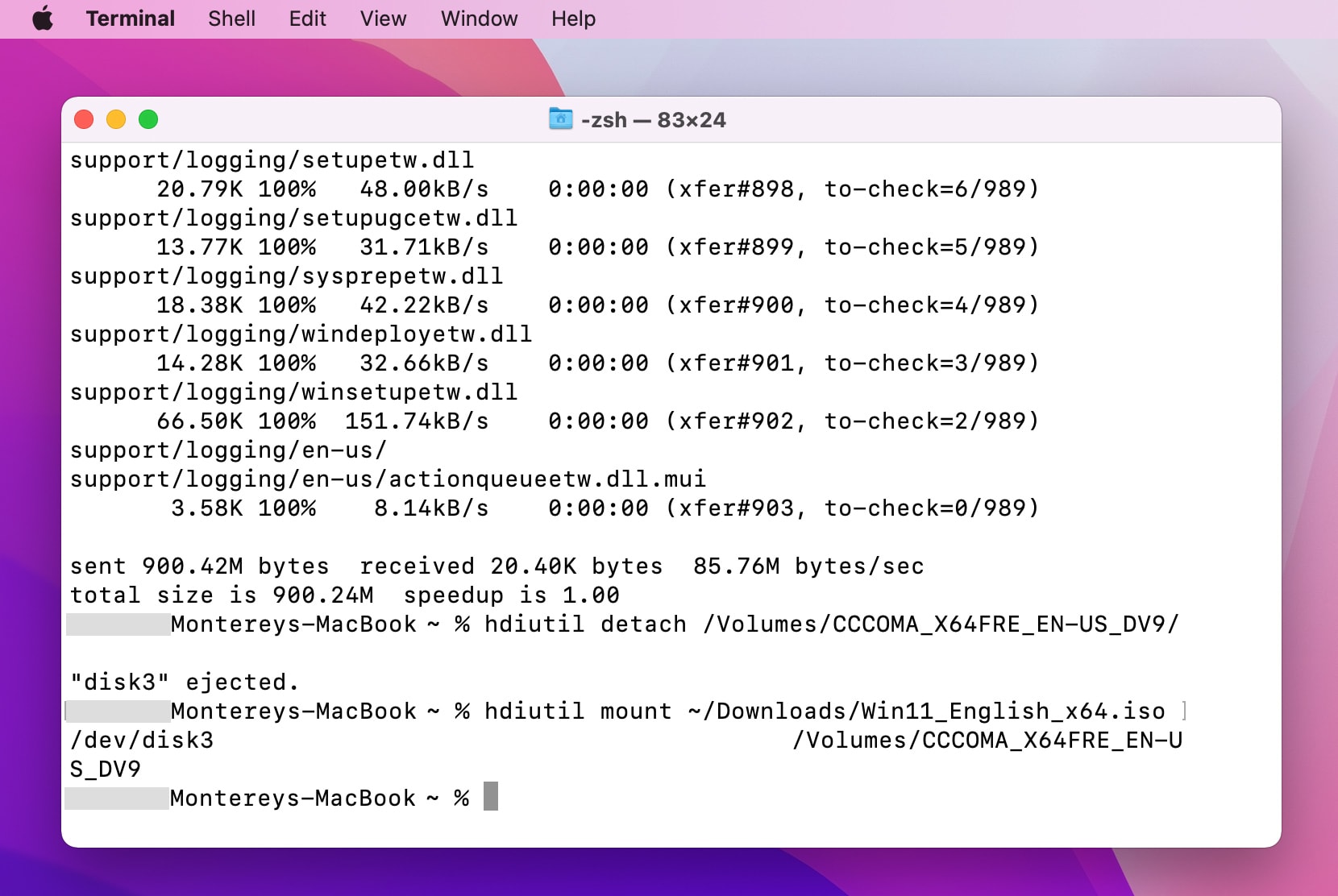The width and height of the screenshot is (1338, 896).
Task: Click the Apple menu icon
Action: (x=43, y=18)
